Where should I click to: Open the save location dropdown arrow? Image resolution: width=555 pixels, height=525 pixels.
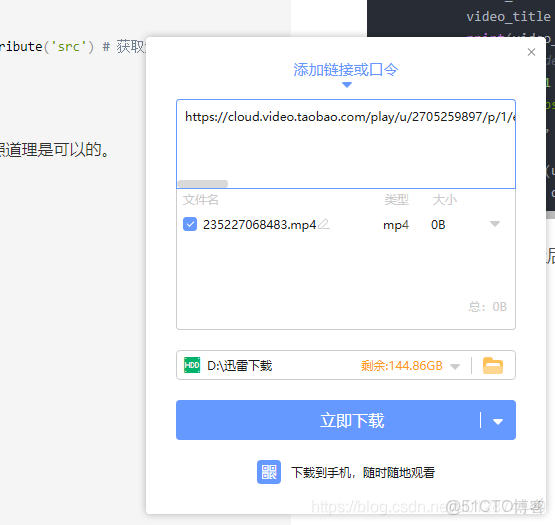tap(455, 366)
